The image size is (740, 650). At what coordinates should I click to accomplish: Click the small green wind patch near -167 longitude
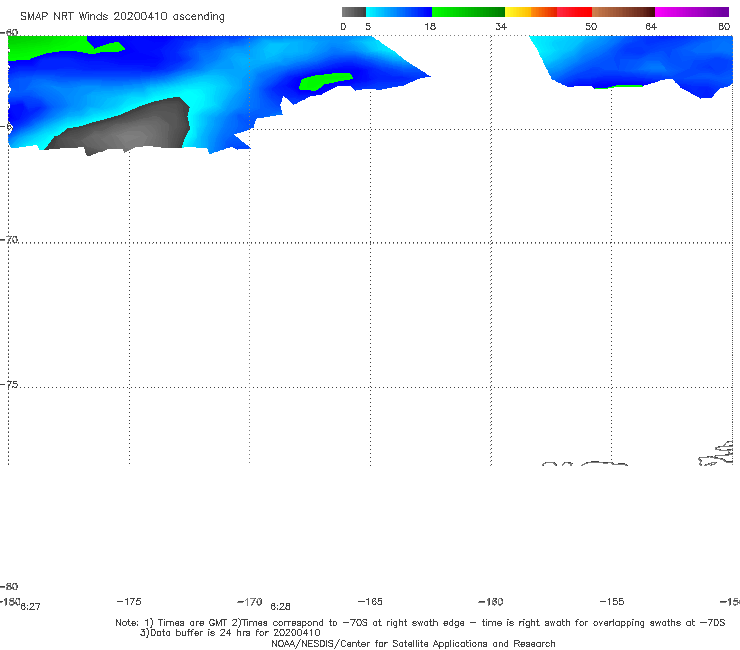326,81
